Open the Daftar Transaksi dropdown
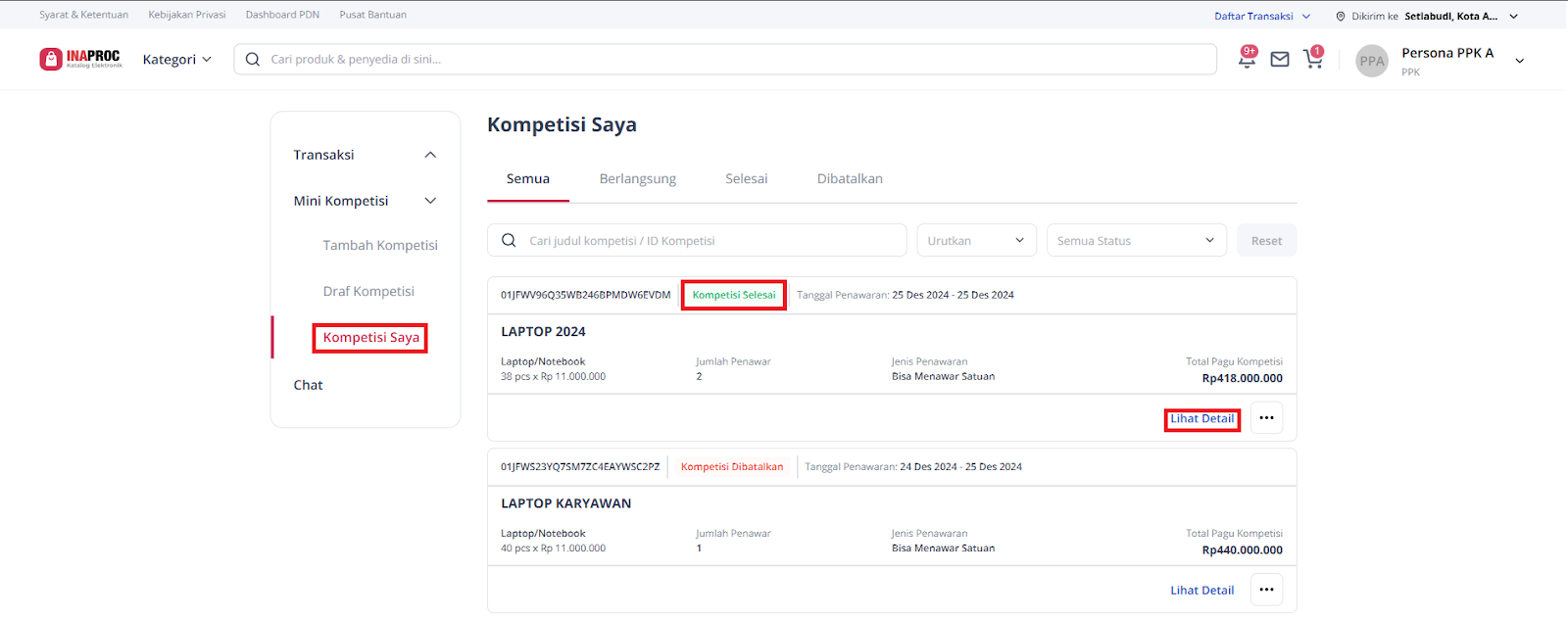 [x=1262, y=17]
